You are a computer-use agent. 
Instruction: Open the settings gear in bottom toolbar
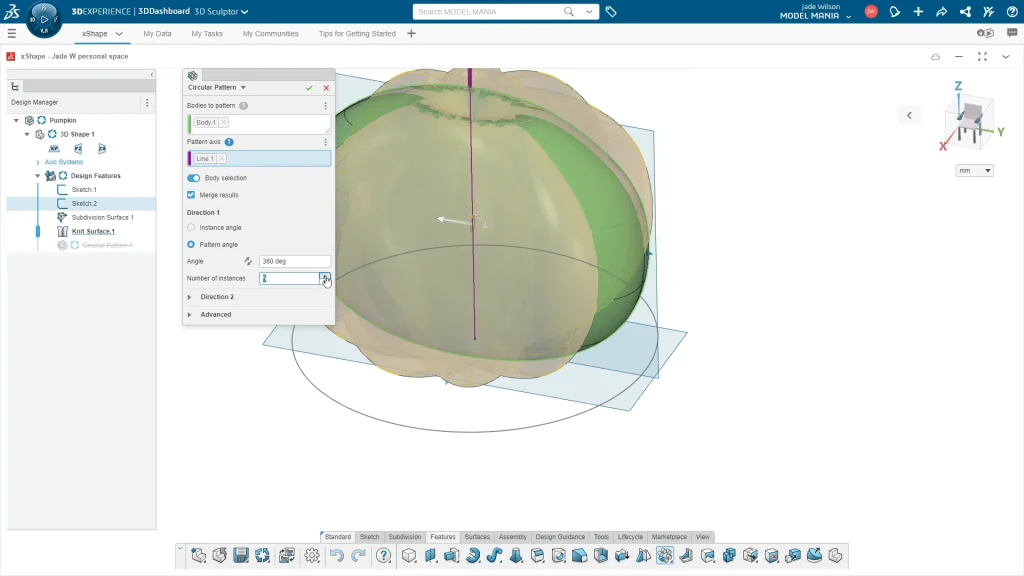click(312, 556)
